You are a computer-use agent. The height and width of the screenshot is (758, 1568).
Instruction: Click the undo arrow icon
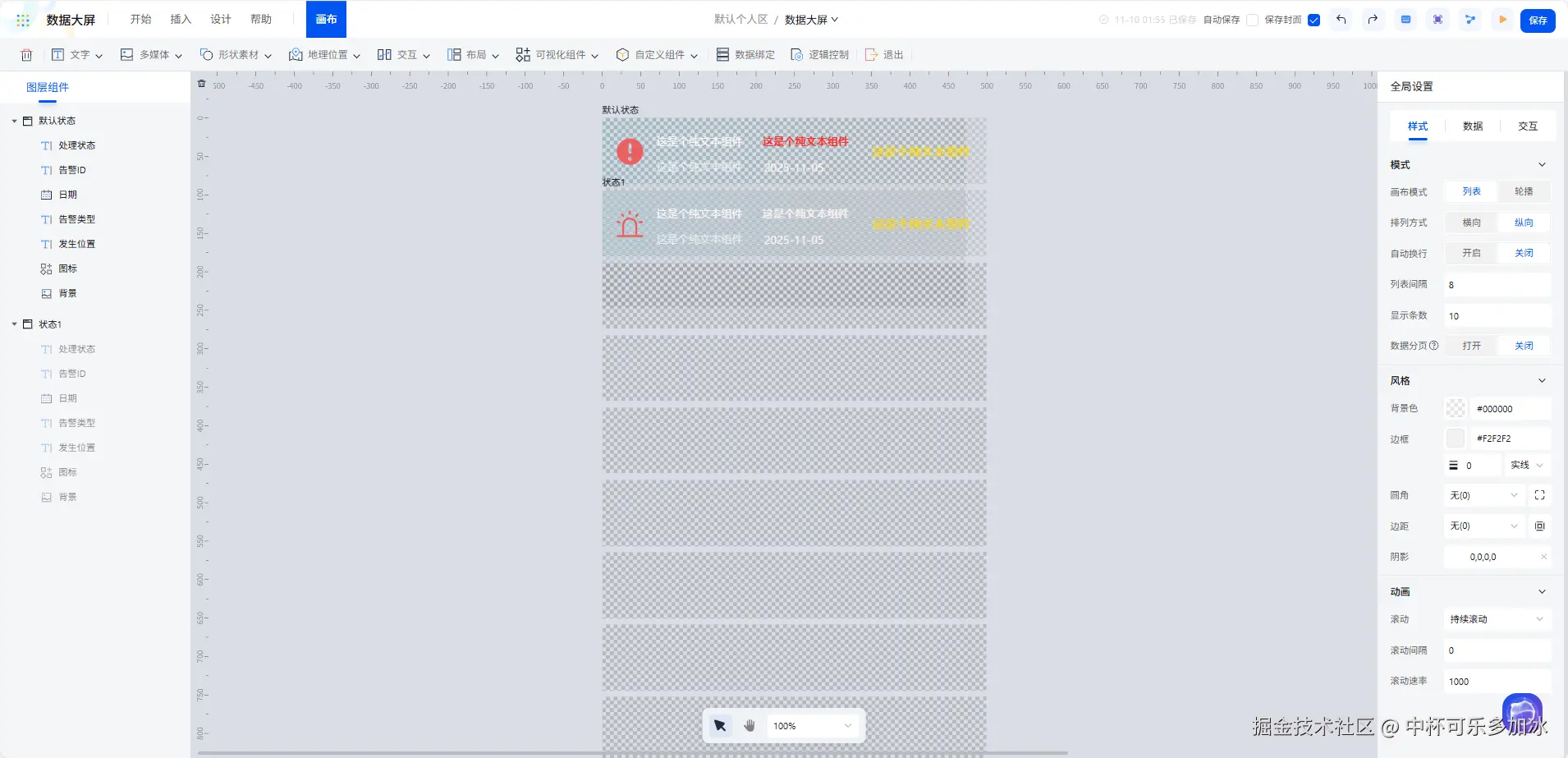1341,20
